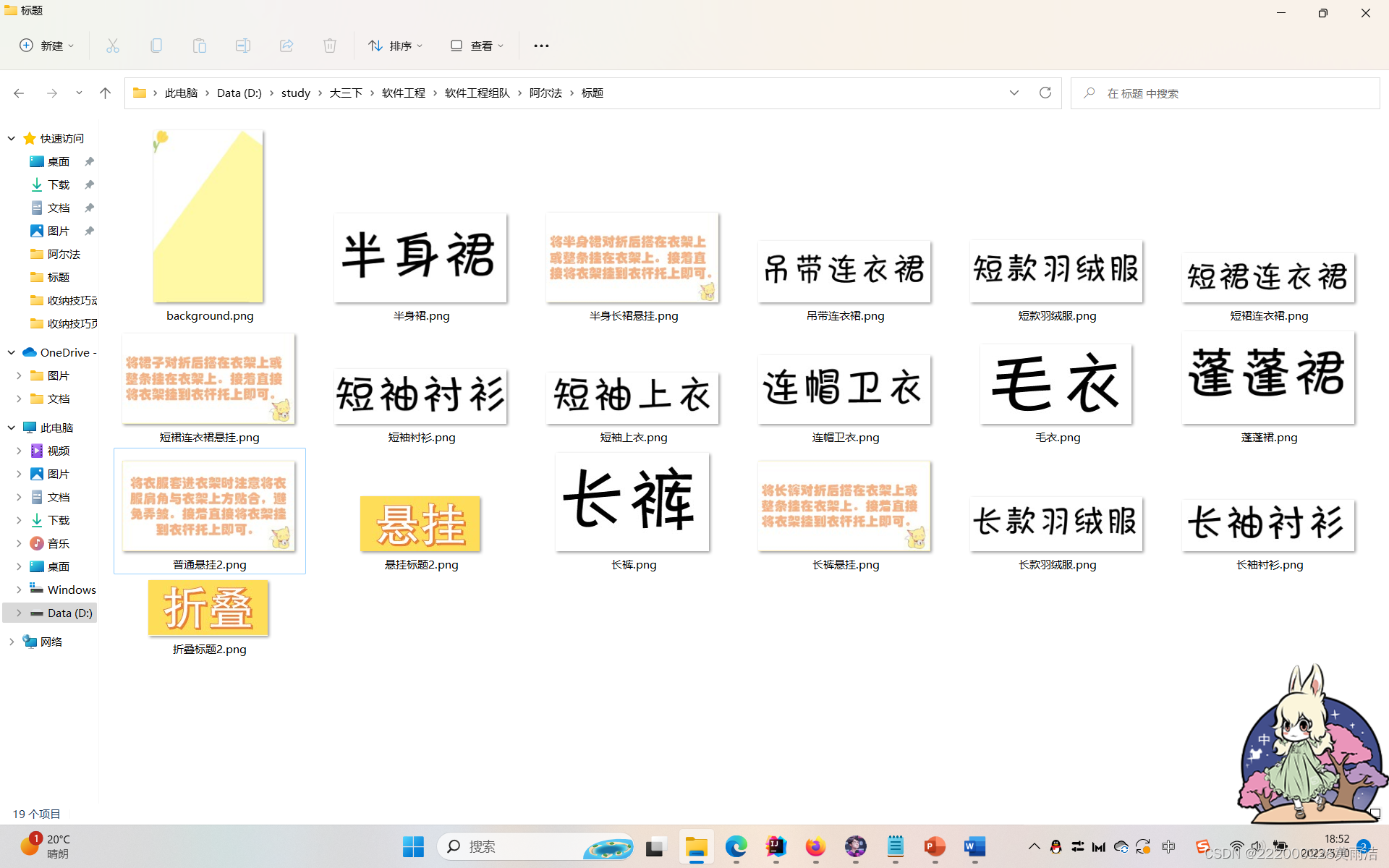Refresh the folder with the reload icon
The image size is (1389, 868).
tap(1045, 93)
